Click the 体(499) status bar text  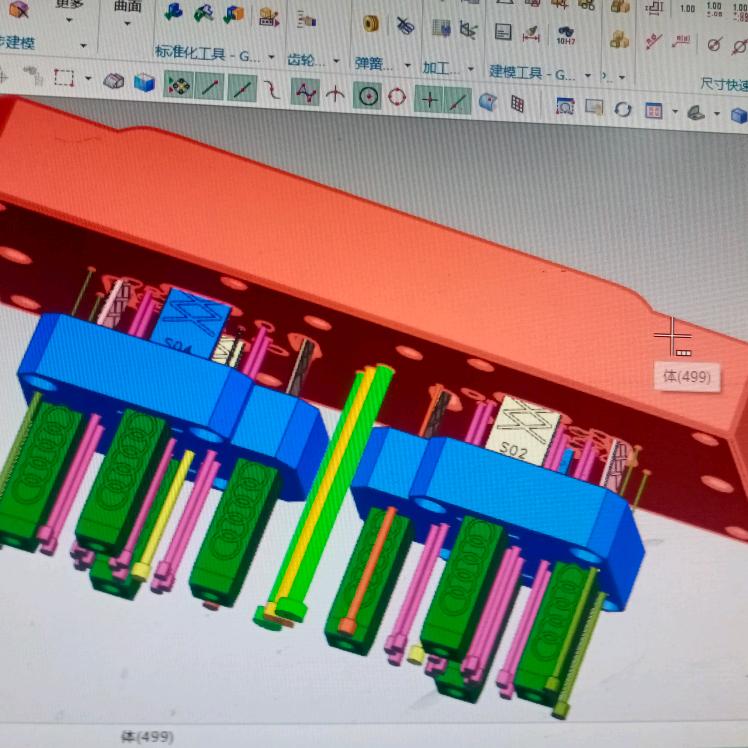tap(147, 738)
